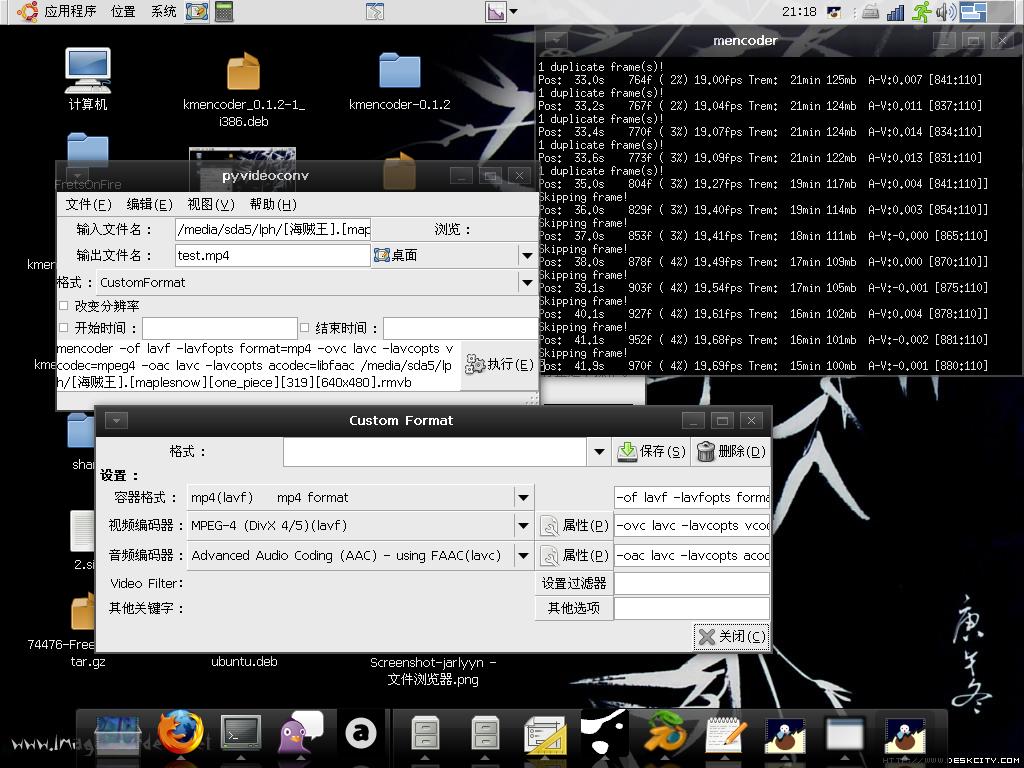Toggle the 结束时间 checkbox
The image size is (1024, 768).
click(304, 328)
